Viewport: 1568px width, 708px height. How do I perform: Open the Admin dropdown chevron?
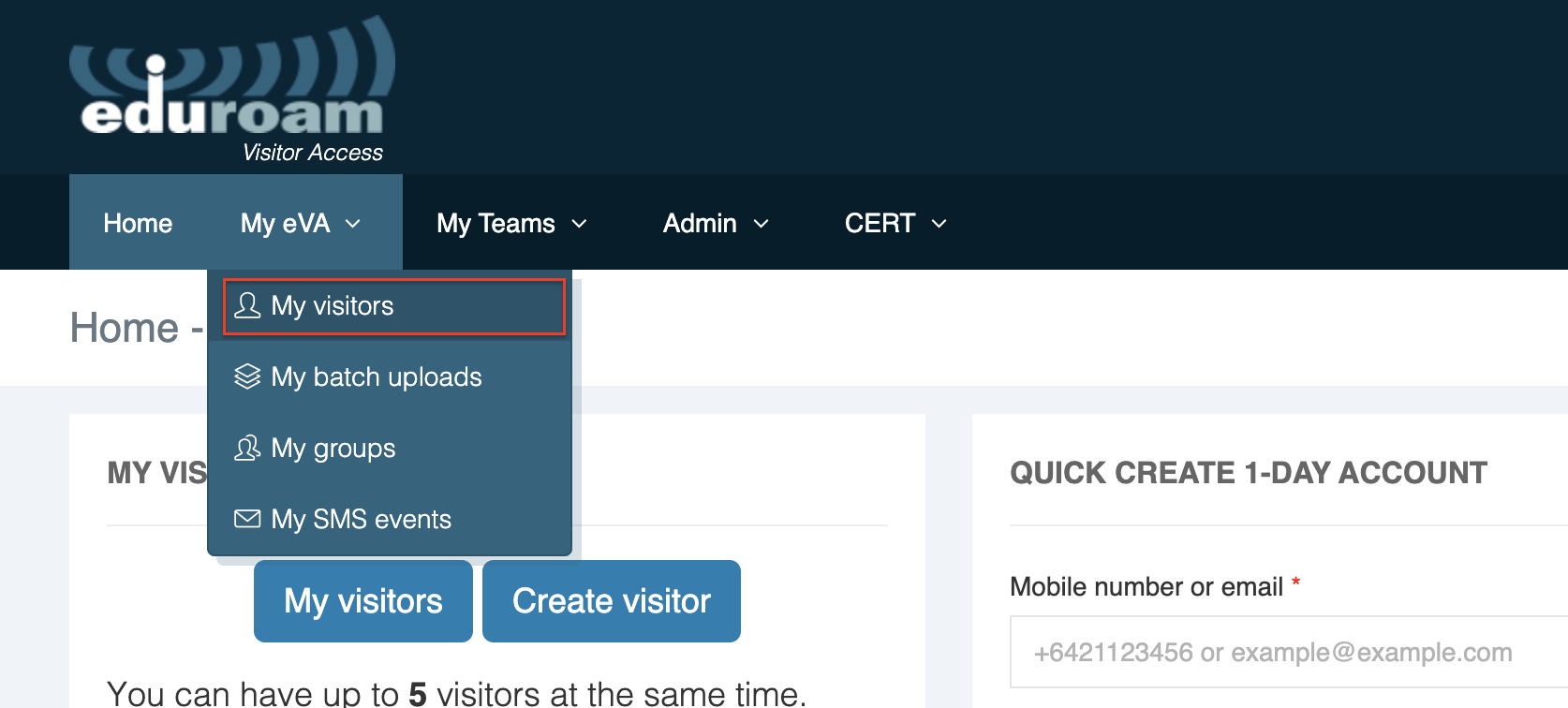coord(761,224)
